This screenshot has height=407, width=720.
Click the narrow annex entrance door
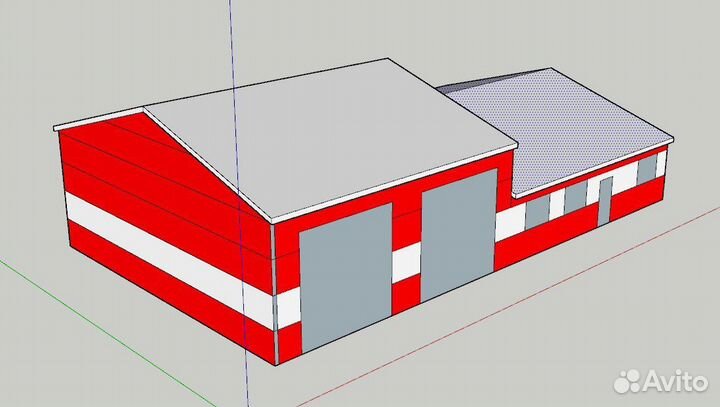pos(605,200)
